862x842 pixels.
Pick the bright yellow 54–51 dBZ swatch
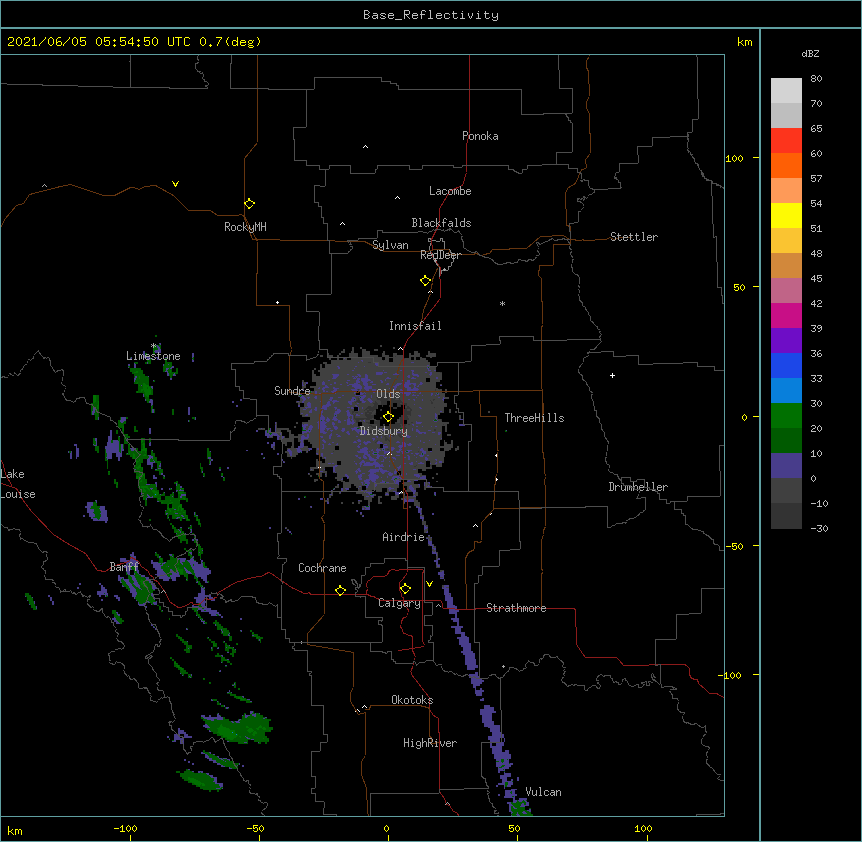coord(786,215)
